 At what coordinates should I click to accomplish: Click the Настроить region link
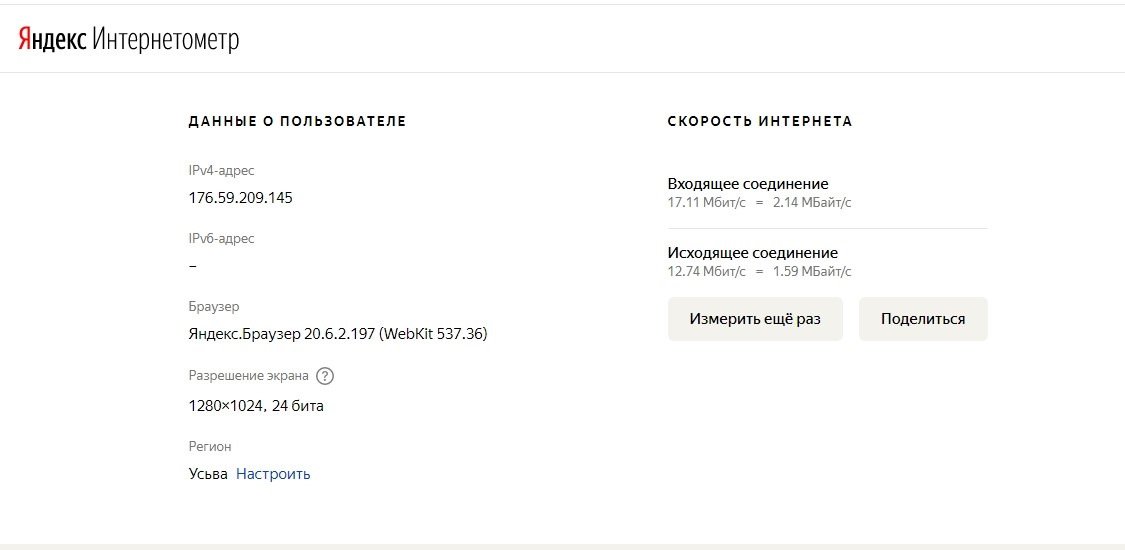point(273,474)
